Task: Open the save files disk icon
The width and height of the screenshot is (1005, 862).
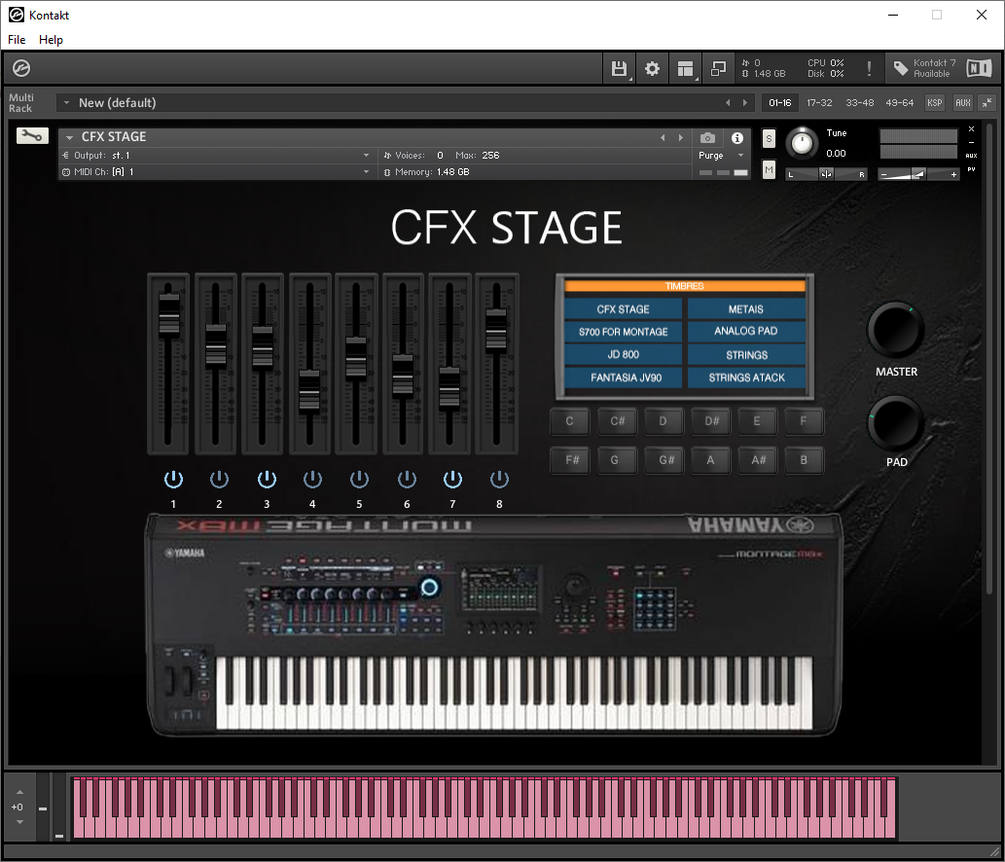Action: click(619, 69)
